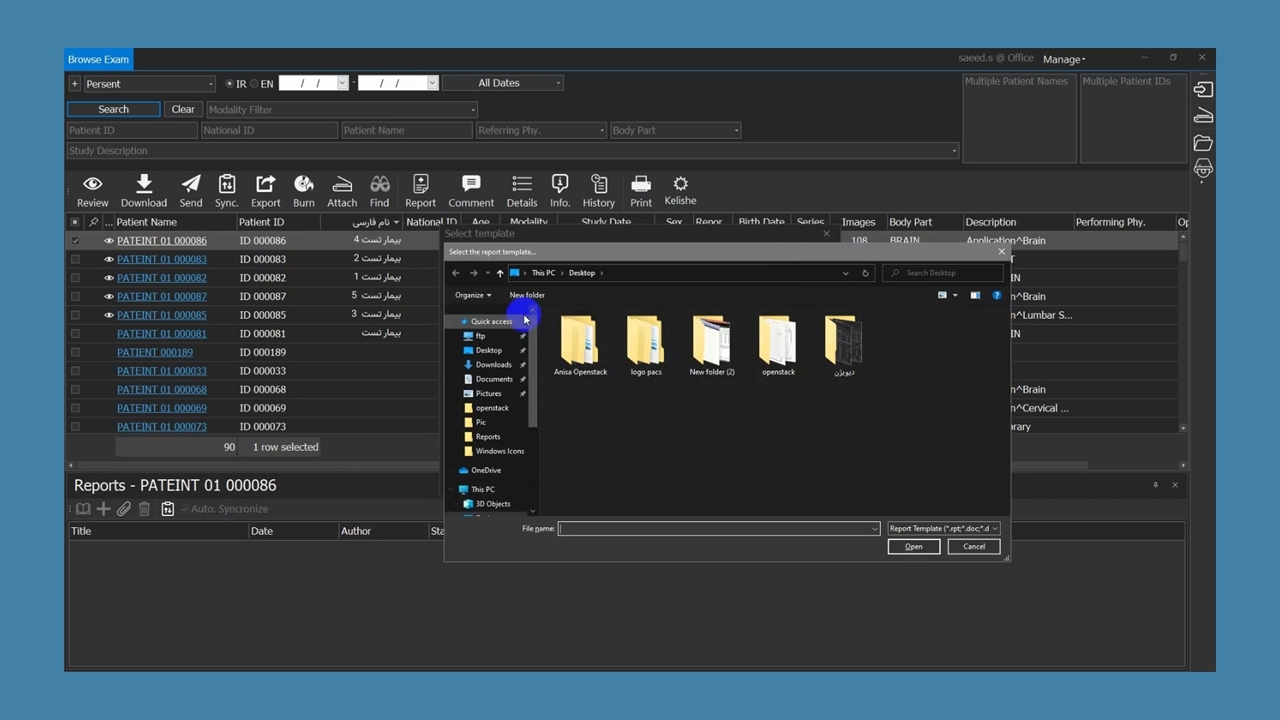Viewport: 1280px width, 720px height.
Task: Open the All Dates dropdown
Action: 503,83
